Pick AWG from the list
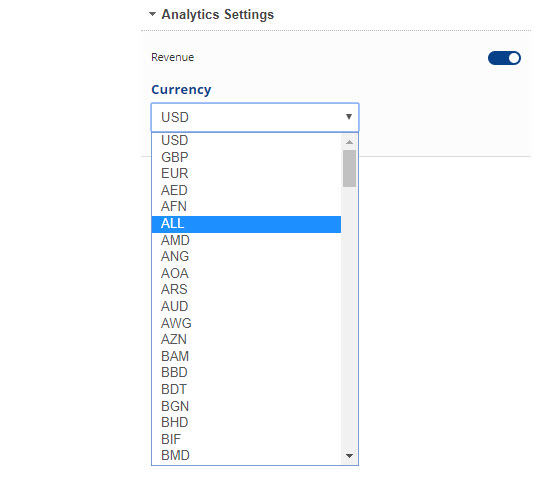This screenshot has height=477, width=540. 246,323
